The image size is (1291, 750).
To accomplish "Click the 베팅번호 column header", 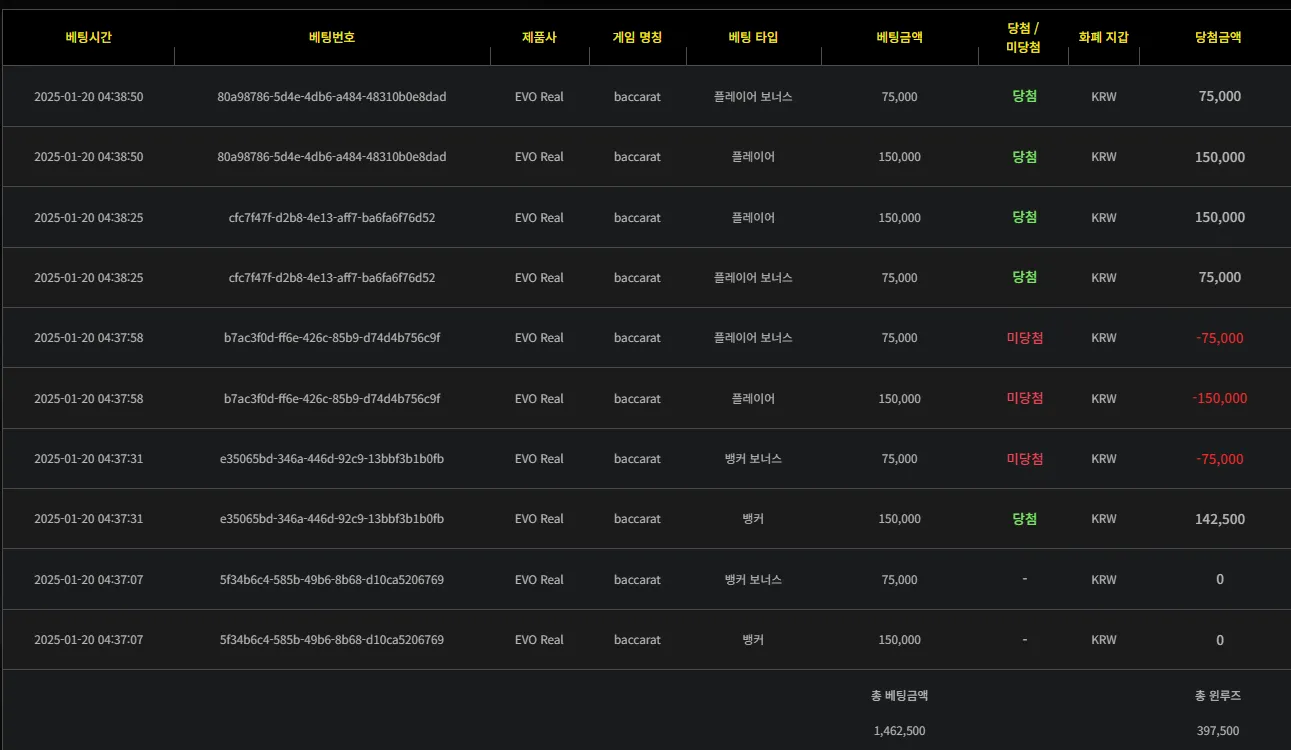I will point(332,37).
